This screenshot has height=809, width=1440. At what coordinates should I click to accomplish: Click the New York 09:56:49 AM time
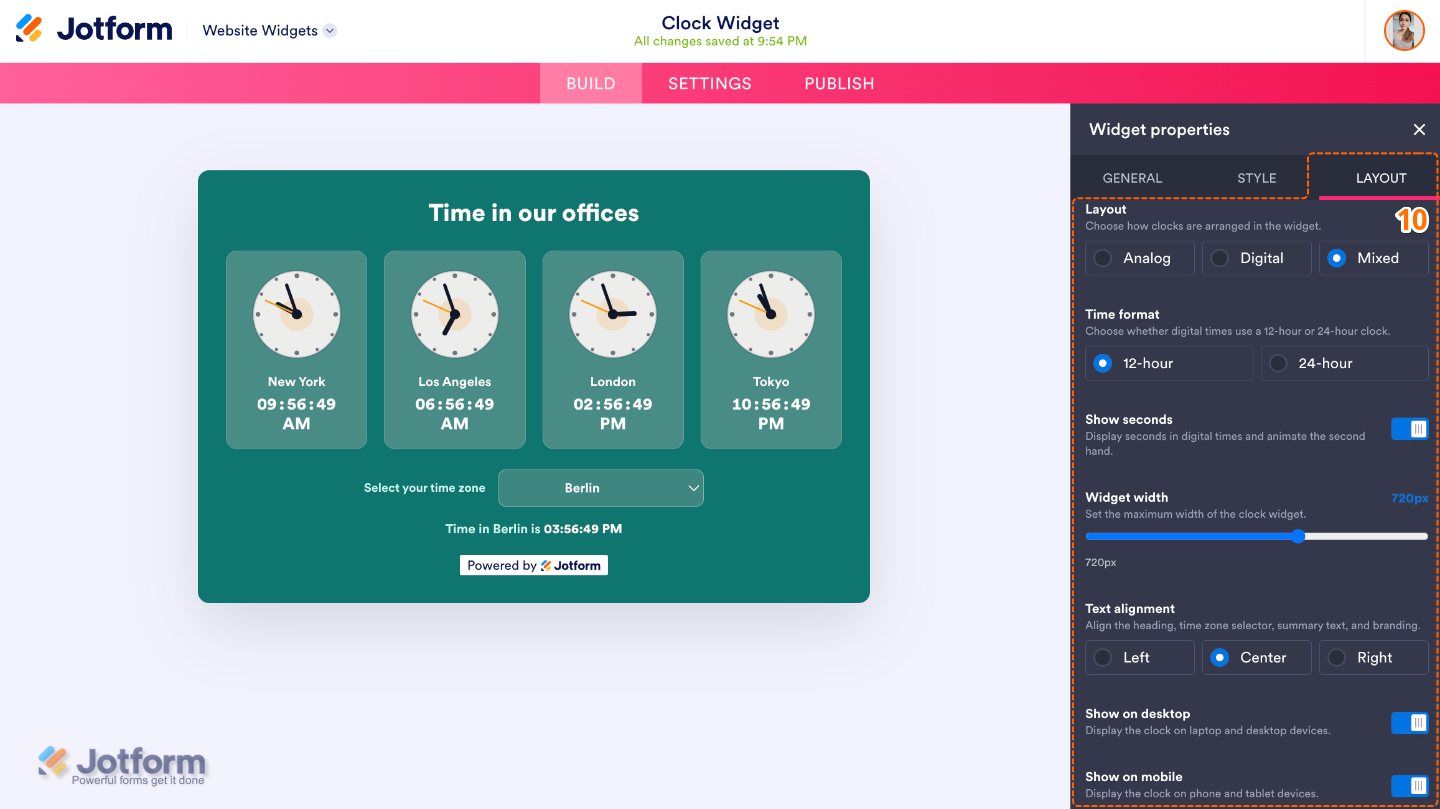[x=297, y=413]
